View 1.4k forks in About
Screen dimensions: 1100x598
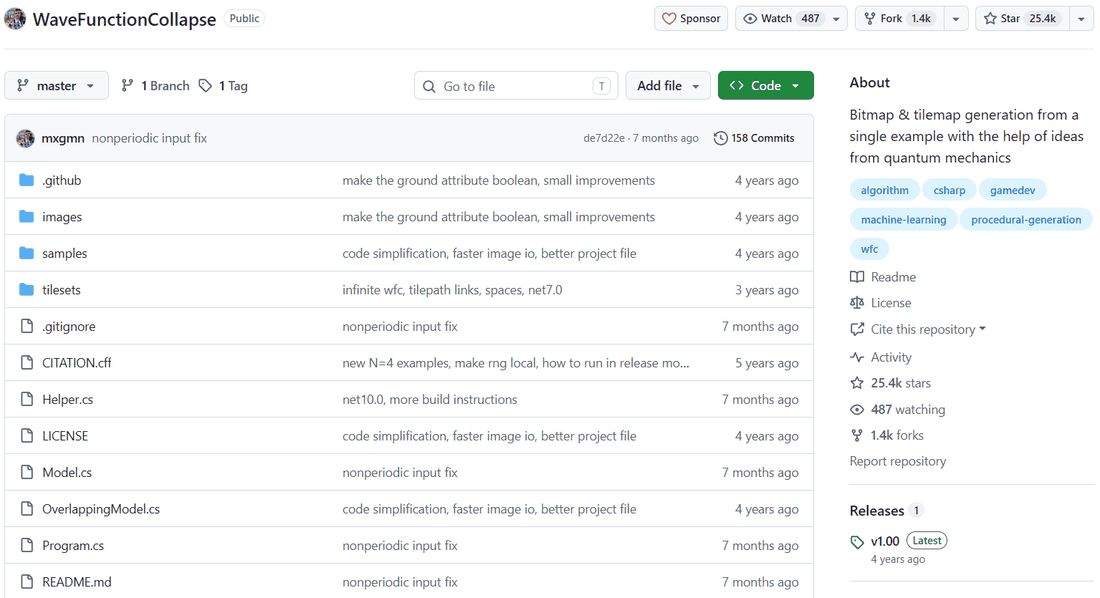coord(887,435)
